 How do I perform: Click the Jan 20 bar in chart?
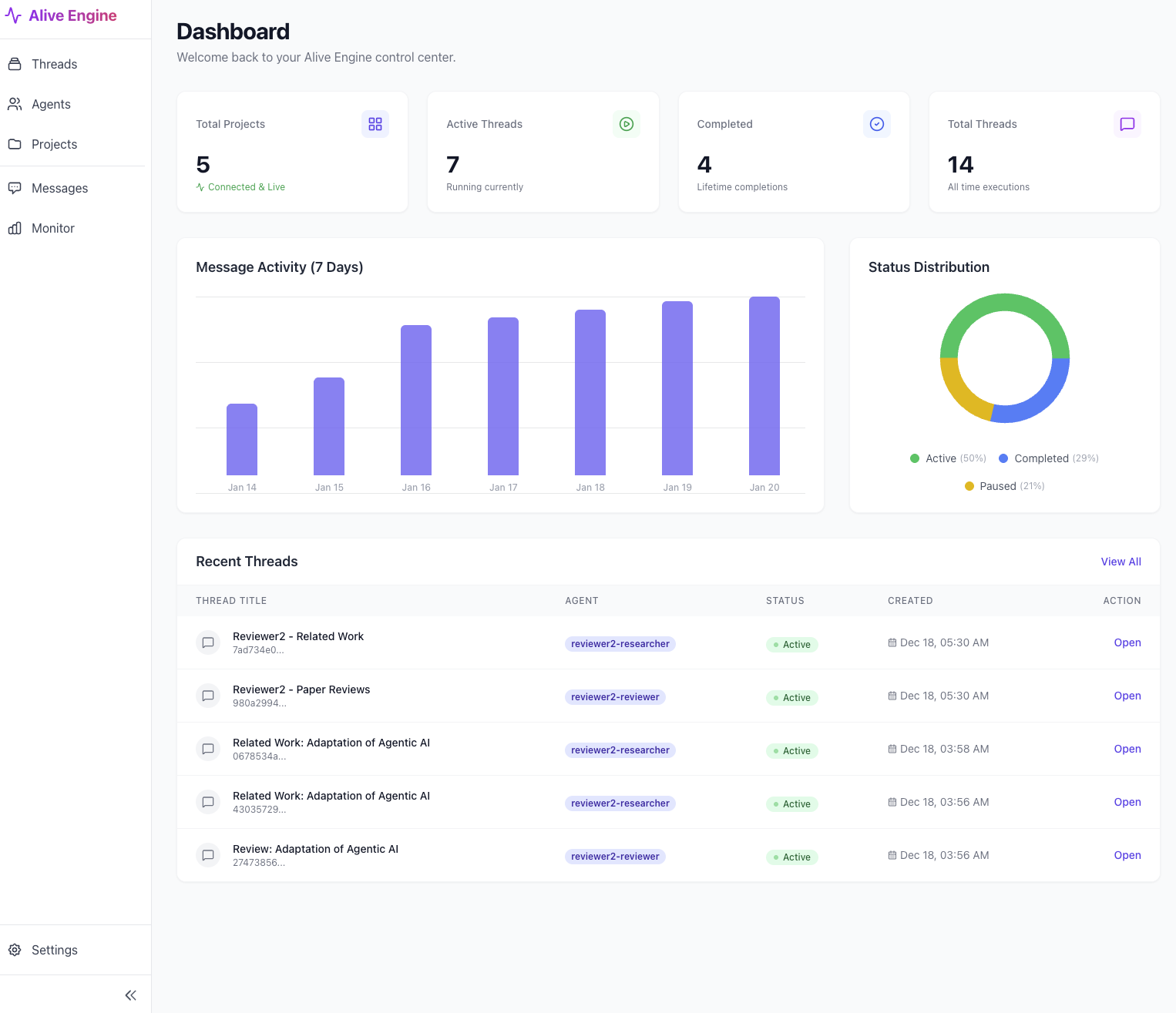[x=764, y=386]
